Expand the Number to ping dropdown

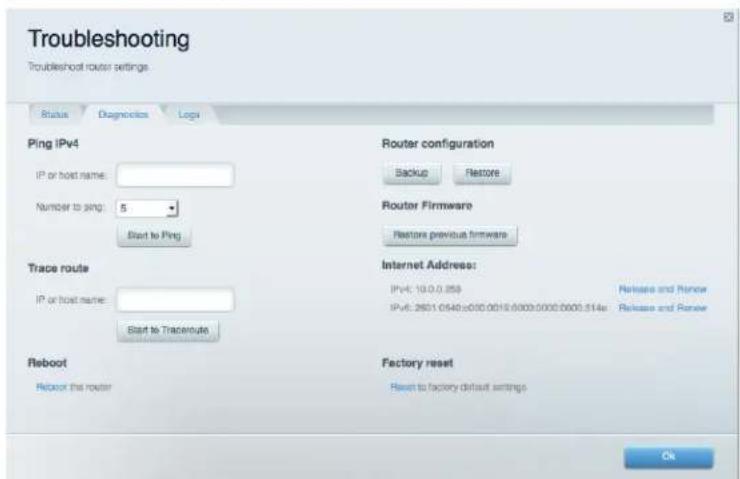coord(147,208)
